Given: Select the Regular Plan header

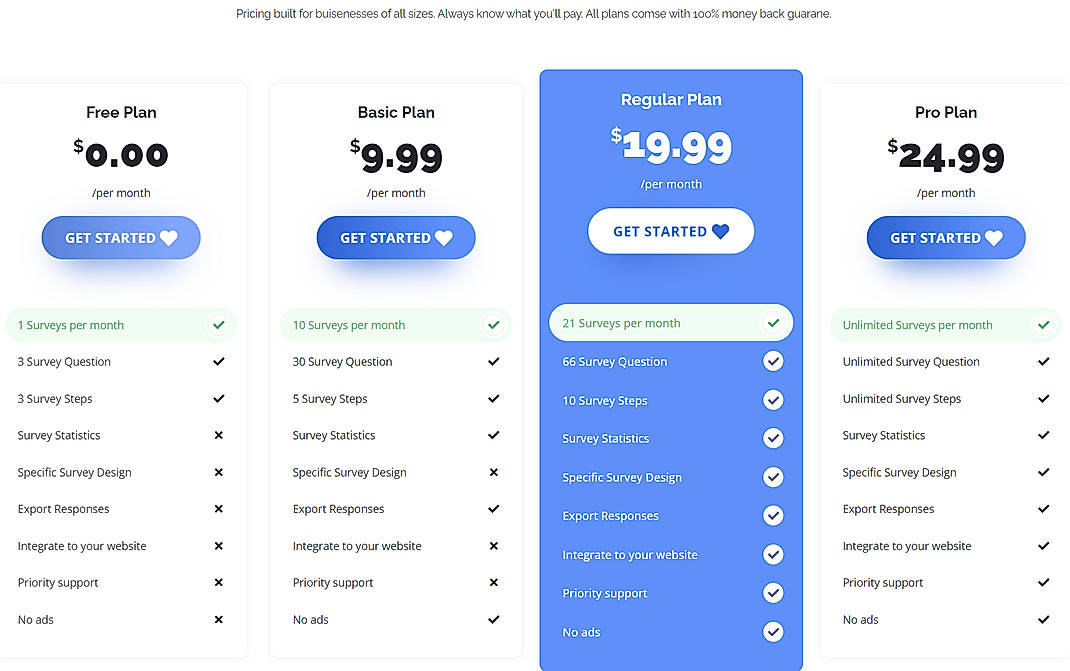Looking at the screenshot, I should coord(671,99).
